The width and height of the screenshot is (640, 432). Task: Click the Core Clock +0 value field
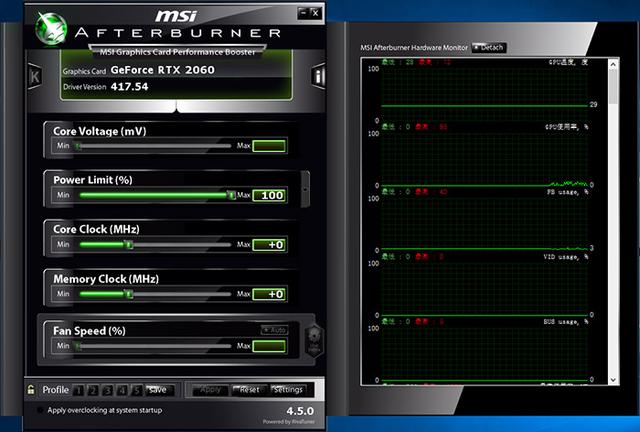click(x=269, y=245)
